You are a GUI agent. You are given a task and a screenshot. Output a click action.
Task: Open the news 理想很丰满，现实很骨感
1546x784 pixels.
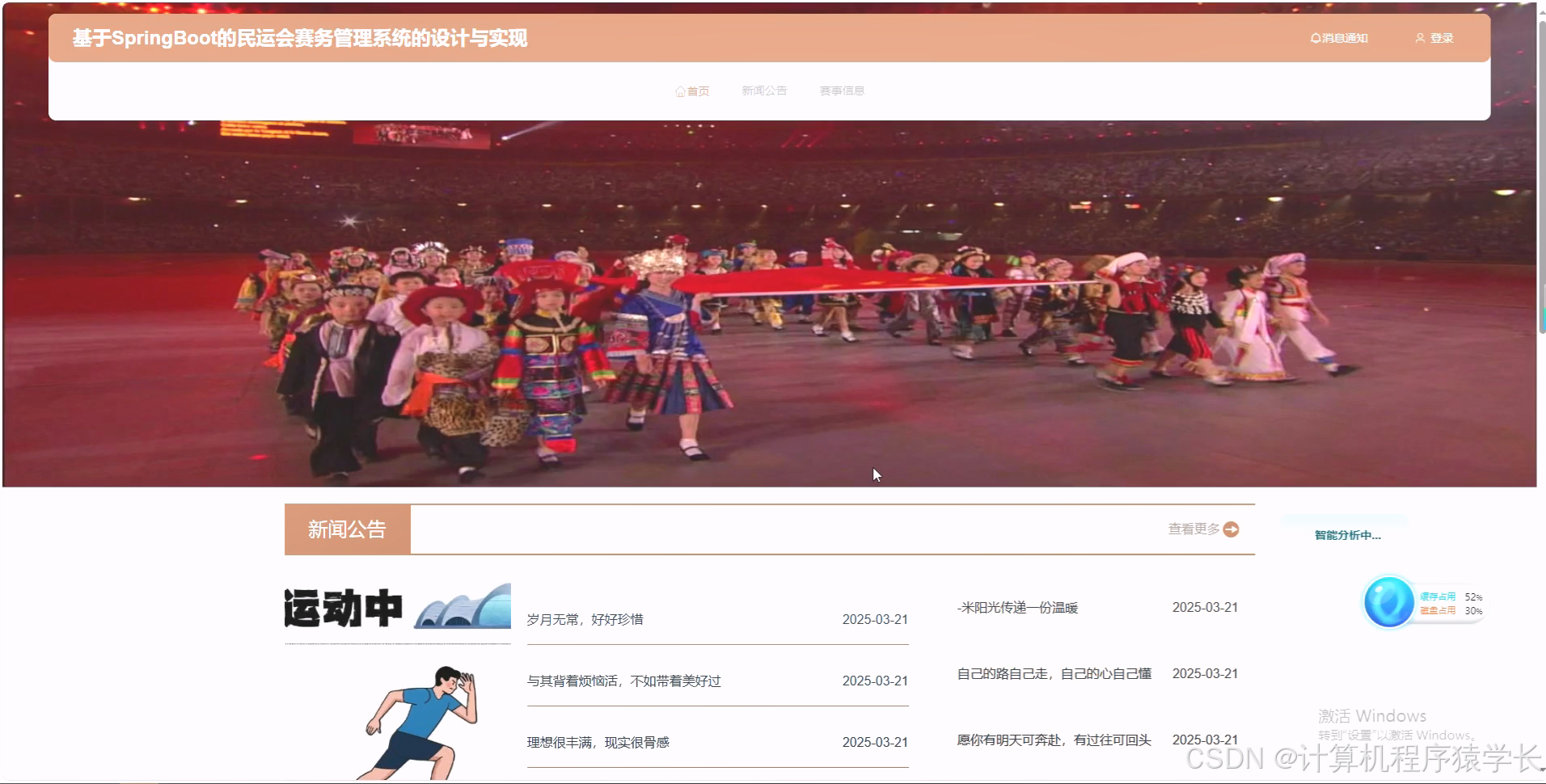click(x=600, y=741)
